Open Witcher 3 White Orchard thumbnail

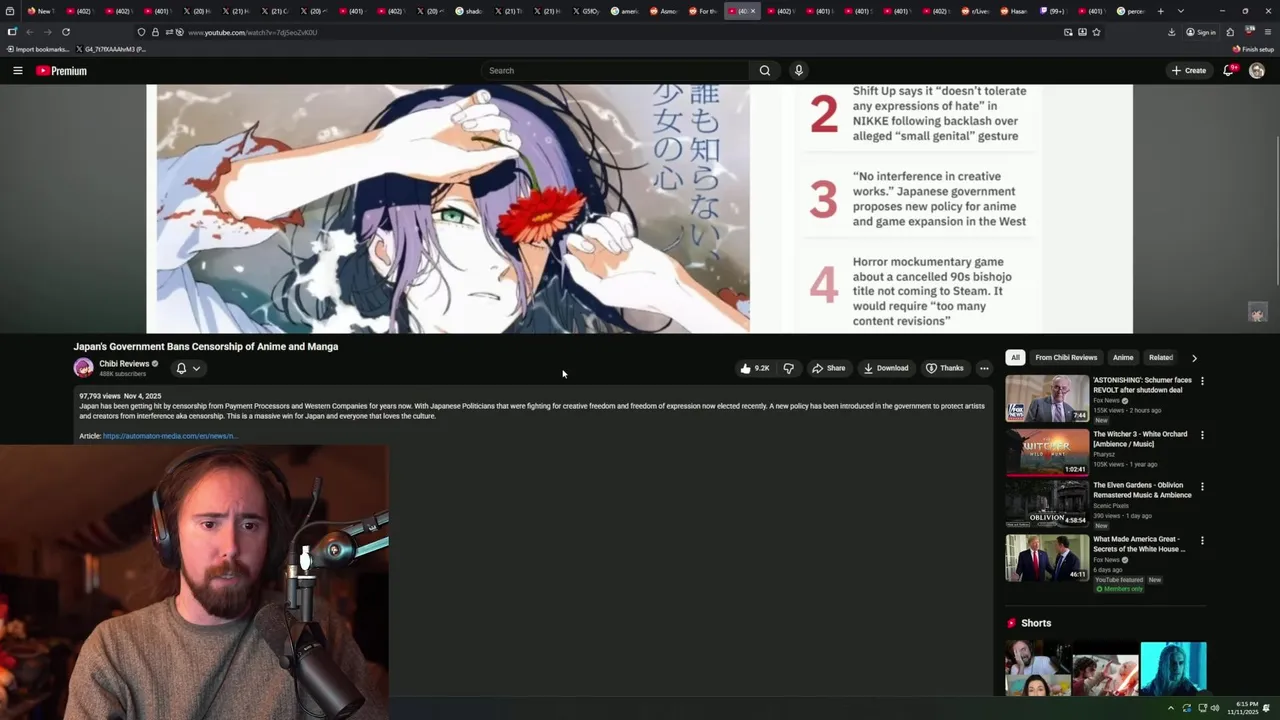tap(1047, 452)
